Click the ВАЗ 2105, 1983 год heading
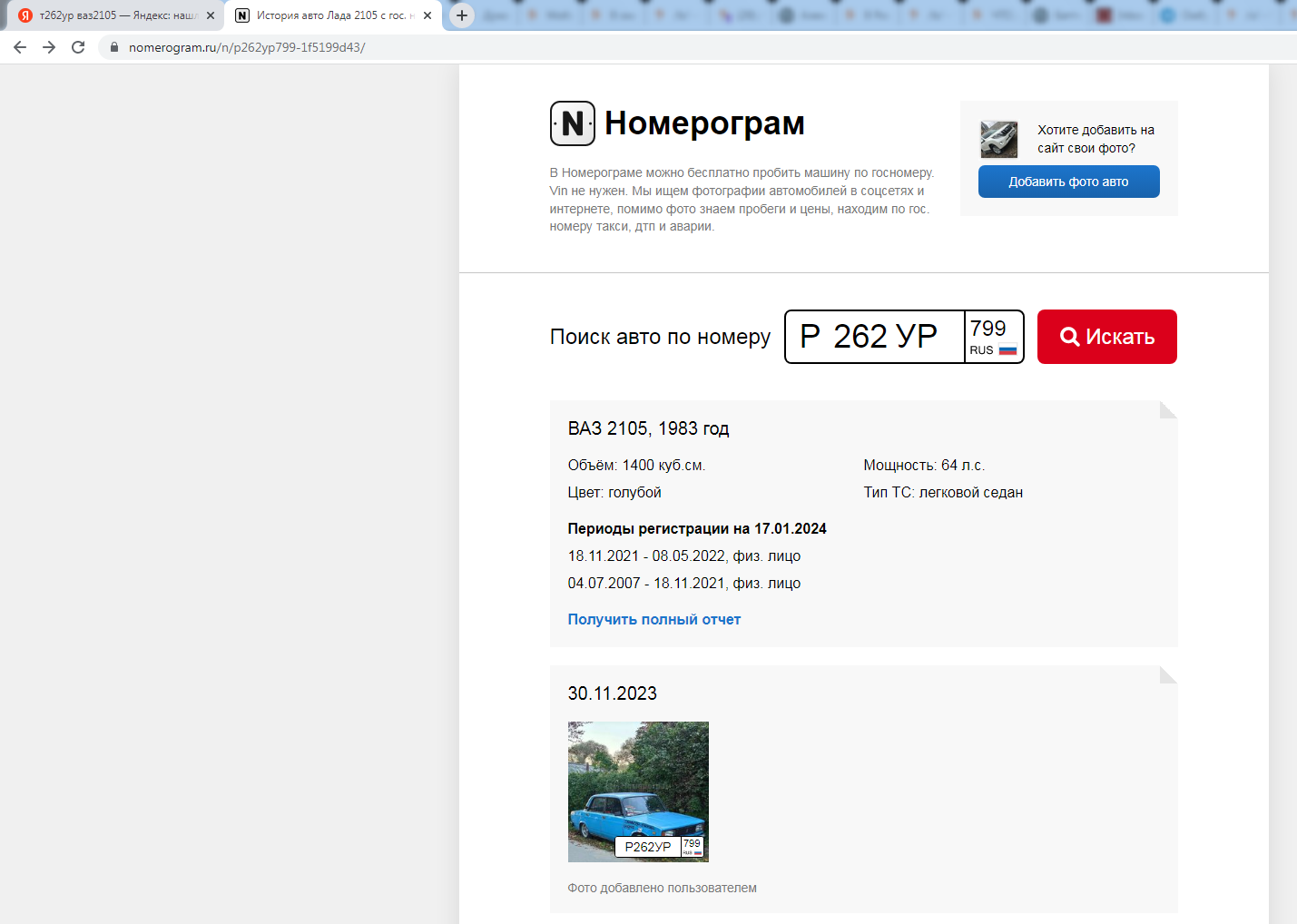This screenshot has width=1297, height=924. click(x=648, y=428)
